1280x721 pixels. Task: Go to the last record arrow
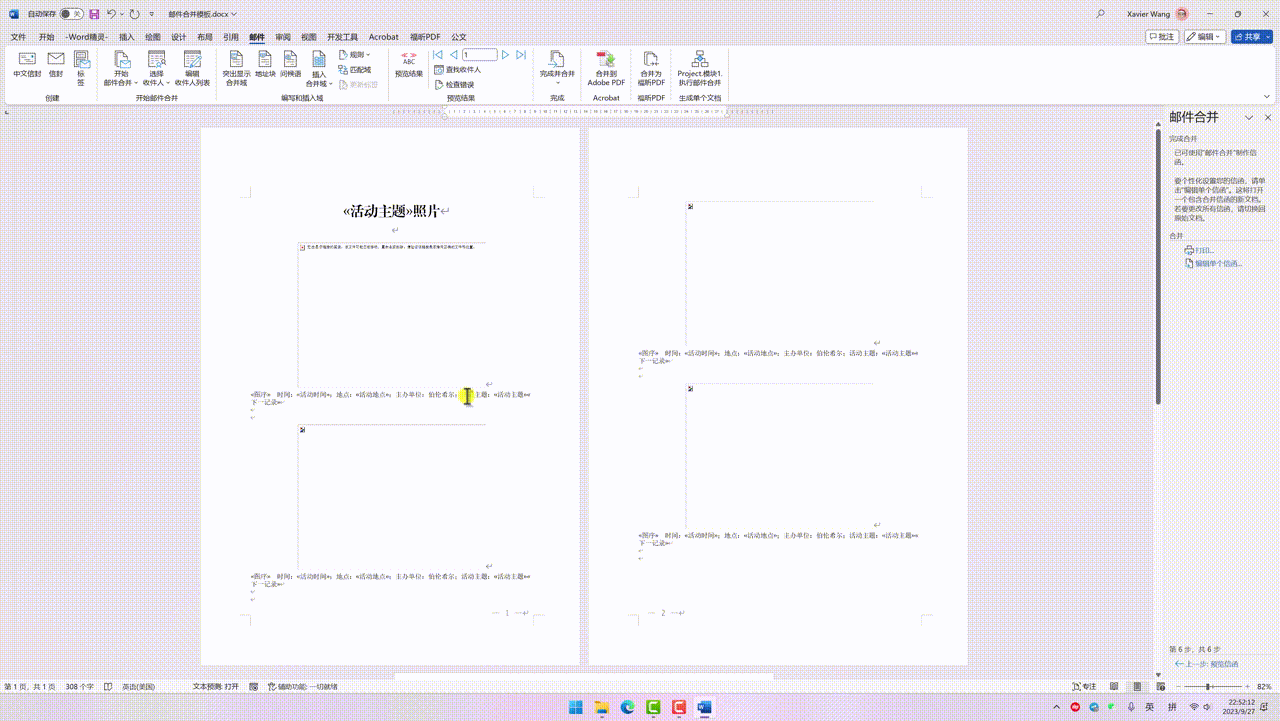coord(521,55)
